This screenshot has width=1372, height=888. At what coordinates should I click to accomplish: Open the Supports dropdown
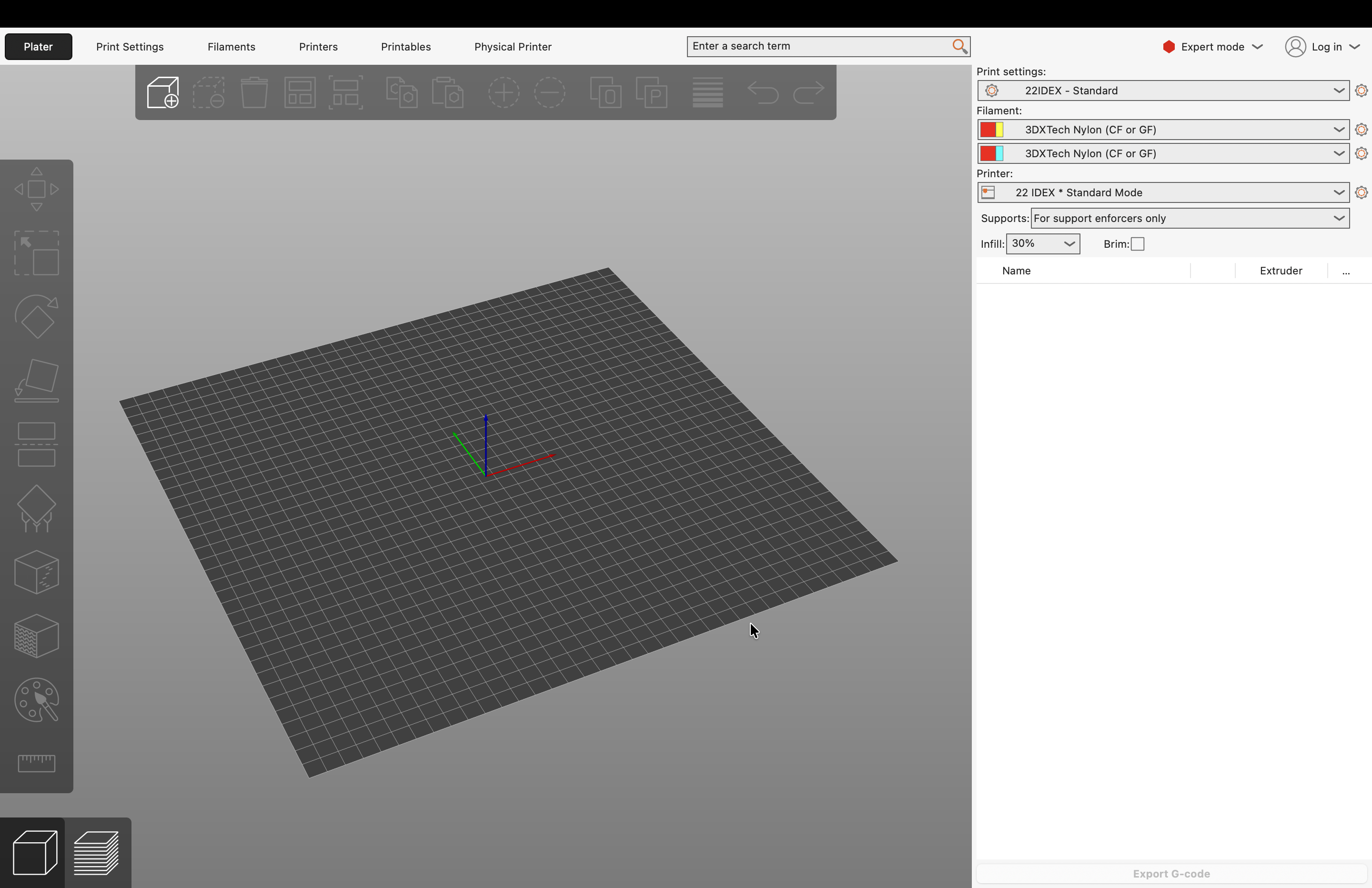point(1190,219)
